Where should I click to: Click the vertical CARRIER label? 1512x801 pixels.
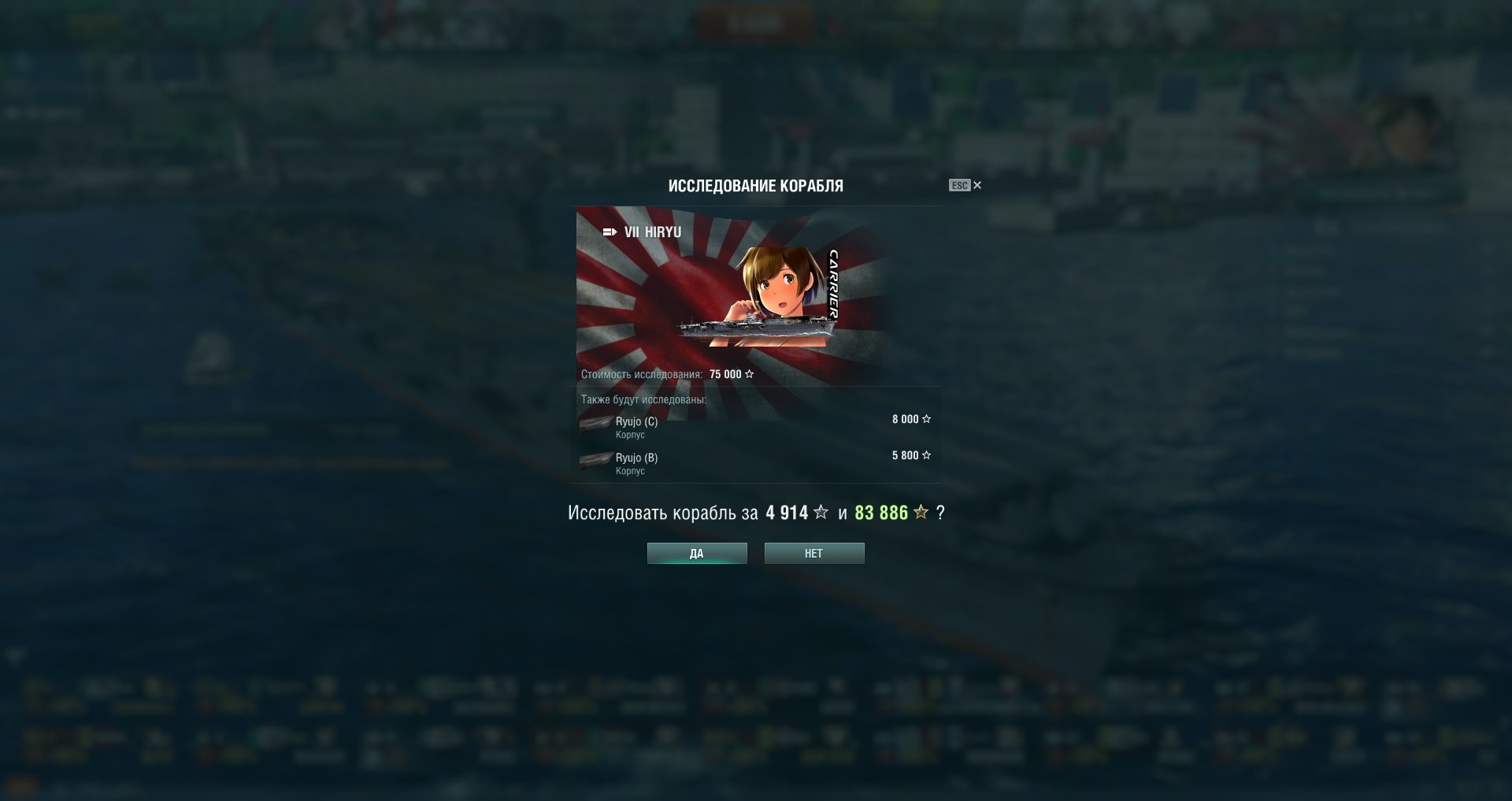point(833,284)
